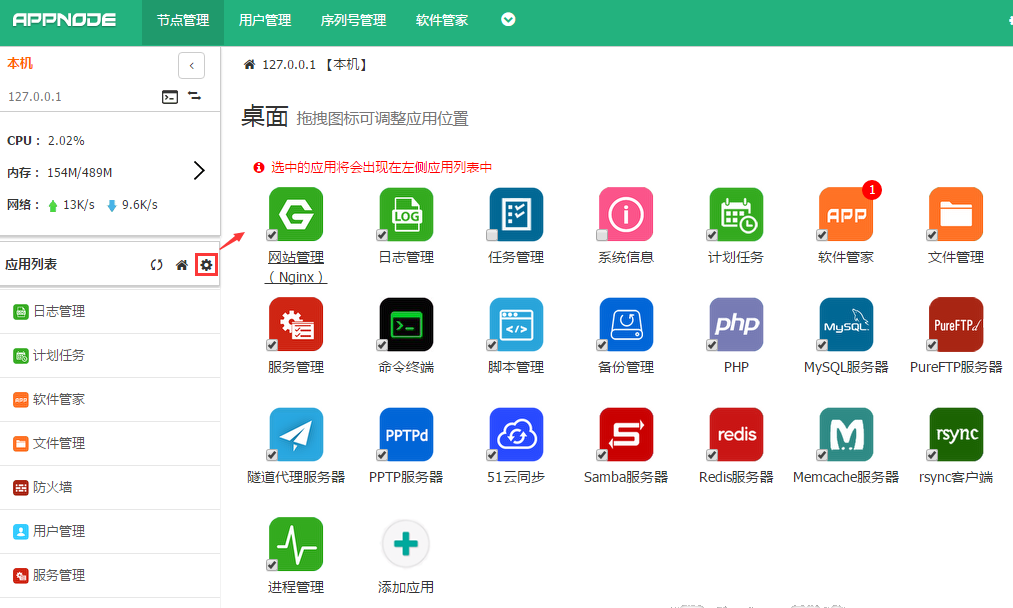This screenshot has height=608, width=1013.
Task: Open the Redis服务器 icon
Action: (x=736, y=434)
